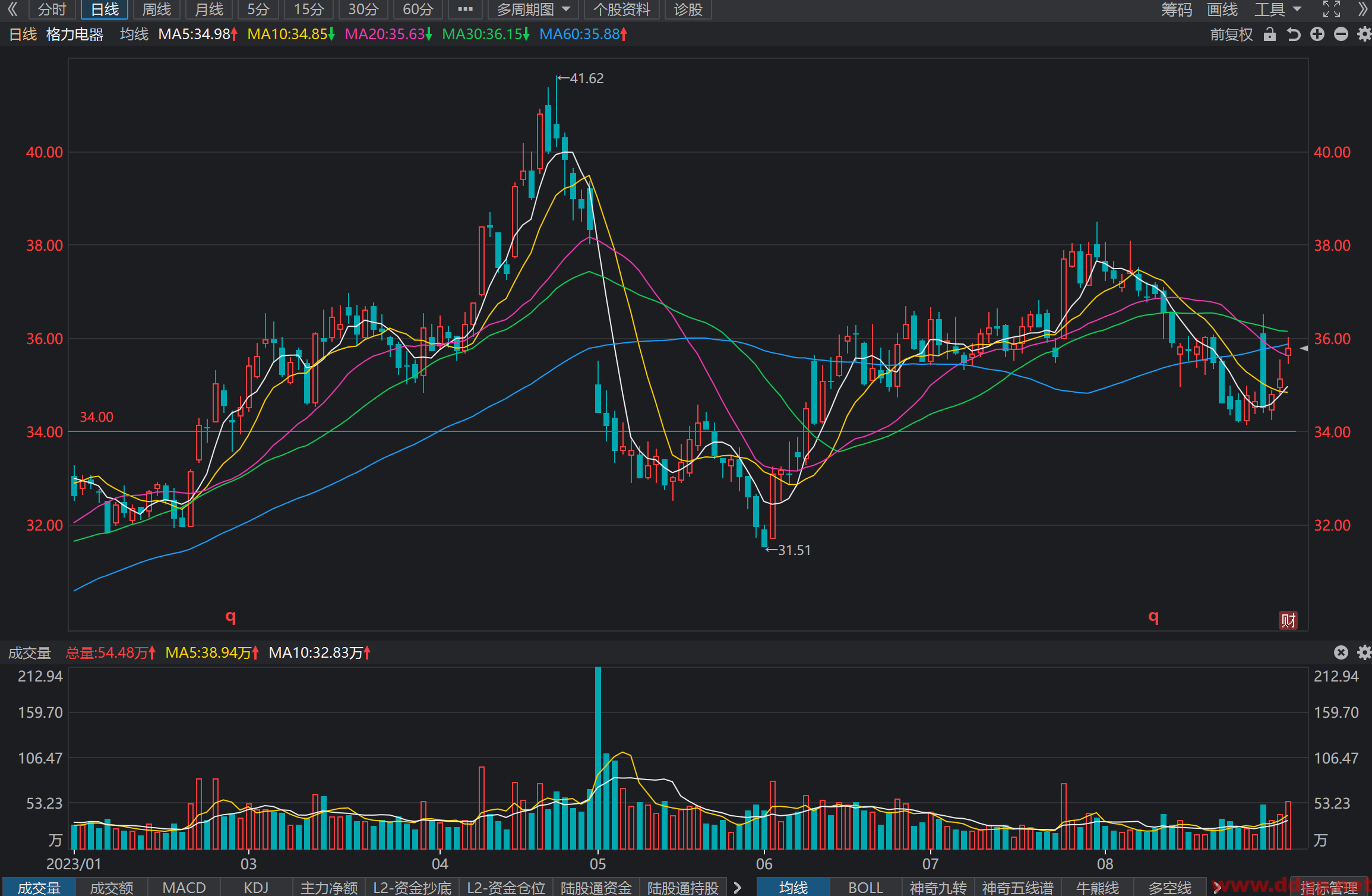Expand the 多周期图 dropdown
The height and width of the screenshot is (896, 1372).
pyautogui.click(x=533, y=10)
